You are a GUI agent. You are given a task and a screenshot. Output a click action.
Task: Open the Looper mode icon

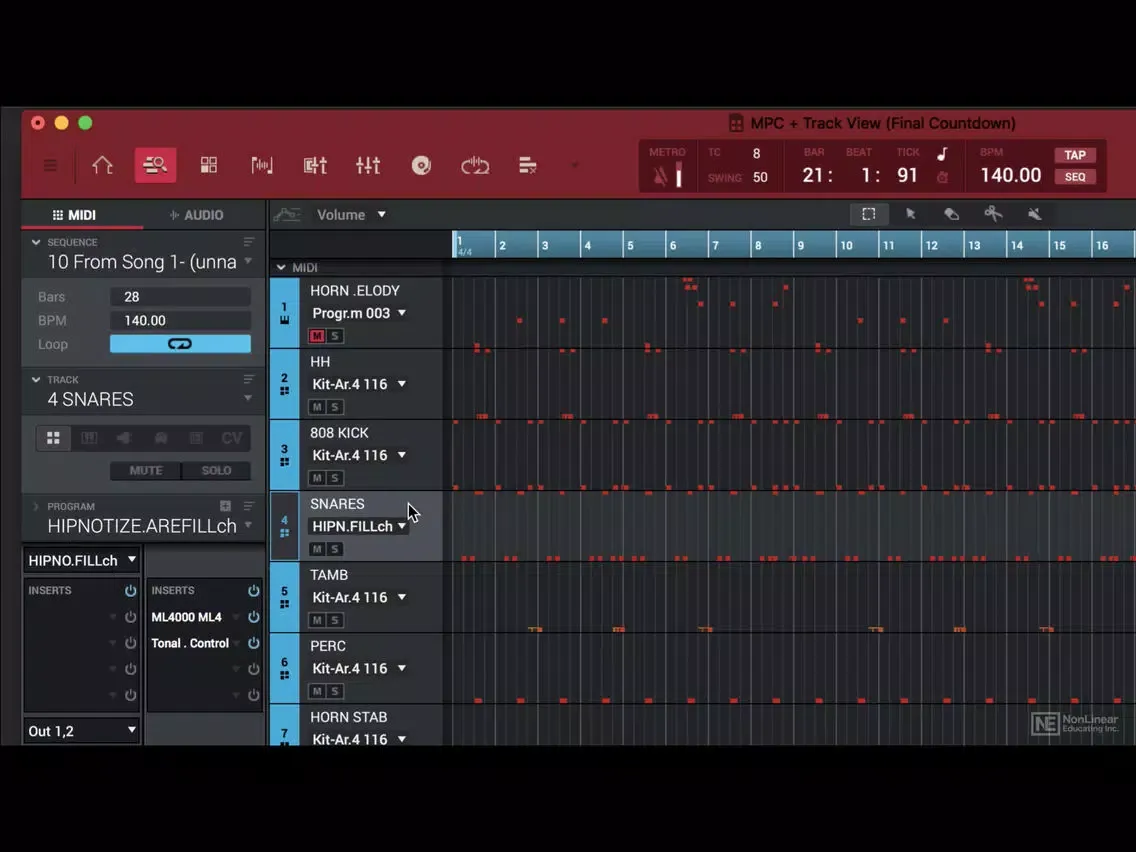tap(475, 166)
